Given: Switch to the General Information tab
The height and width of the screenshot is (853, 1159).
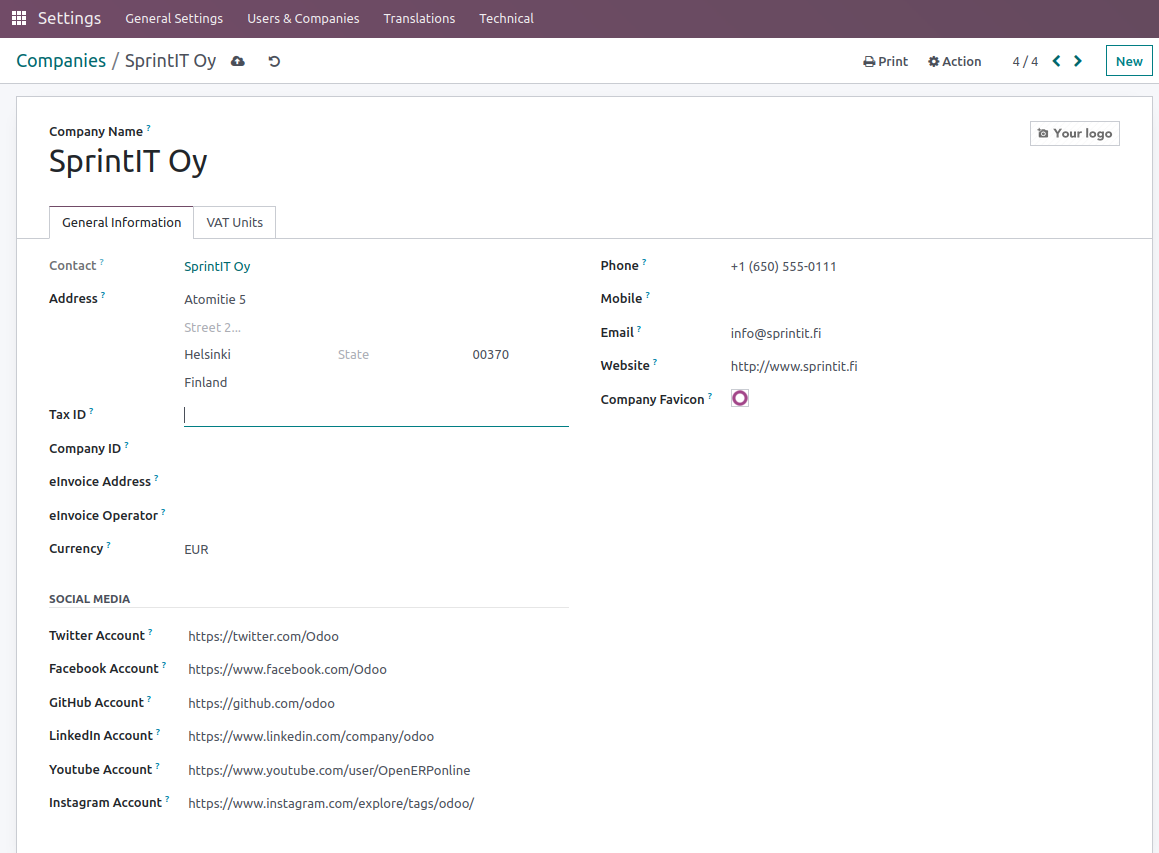Looking at the screenshot, I should (121, 222).
